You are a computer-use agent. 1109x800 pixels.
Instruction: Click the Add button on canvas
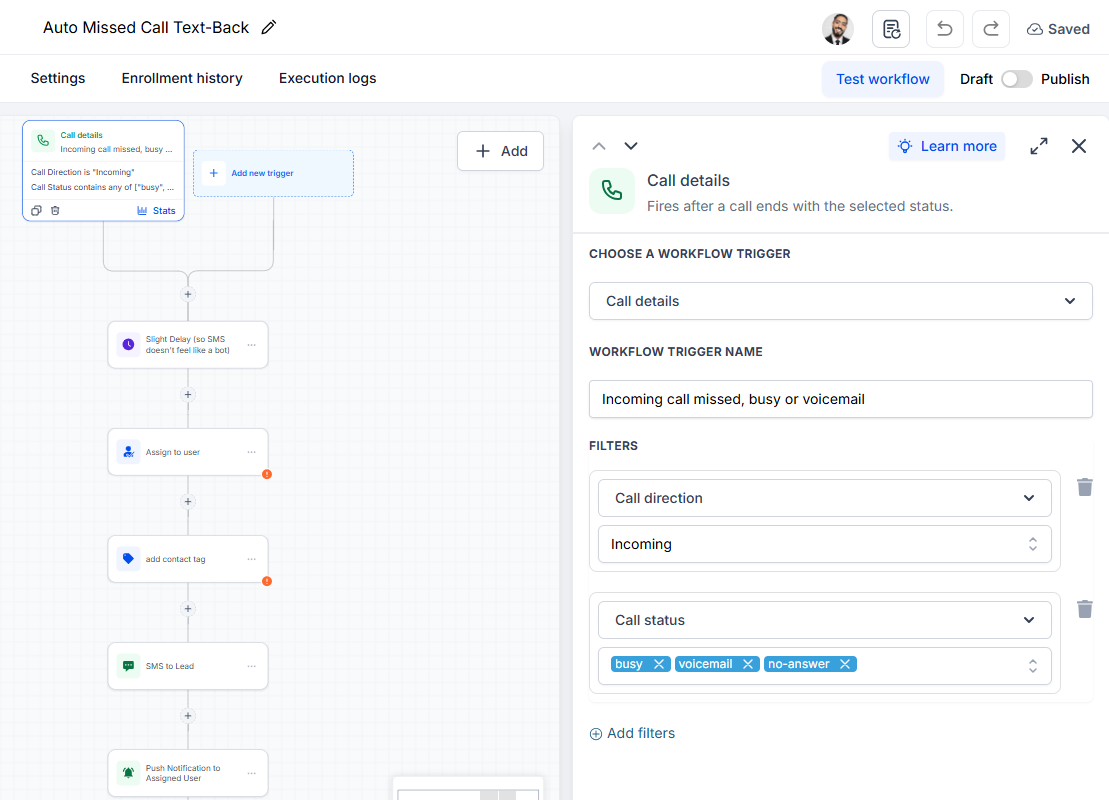point(500,151)
